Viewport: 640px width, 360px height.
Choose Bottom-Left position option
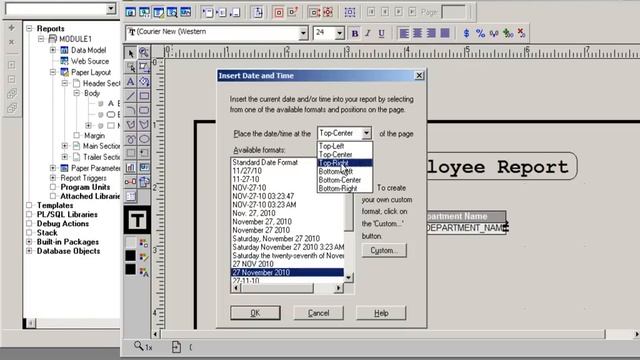[345, 171]
